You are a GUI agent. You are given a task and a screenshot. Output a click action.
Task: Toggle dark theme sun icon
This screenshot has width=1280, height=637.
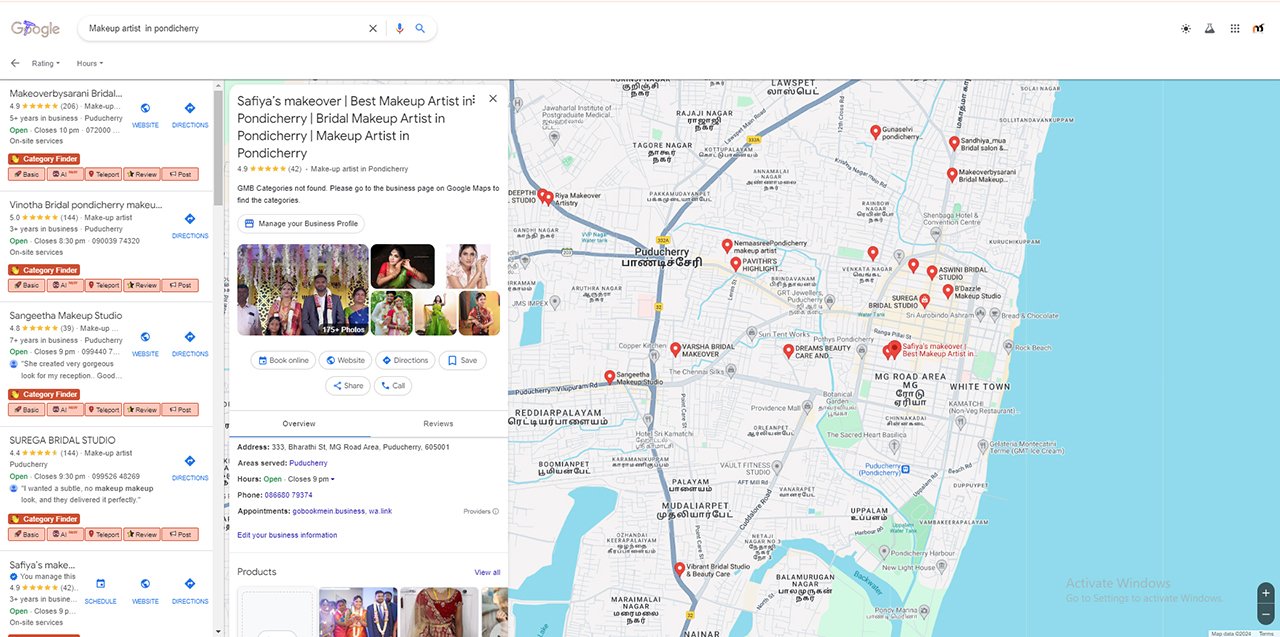[x=1186, y=29]
